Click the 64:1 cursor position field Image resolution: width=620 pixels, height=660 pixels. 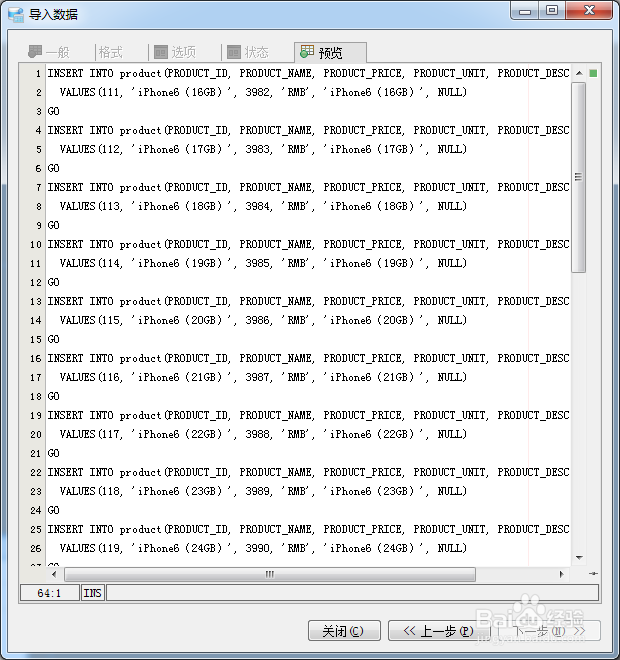point(50,593)
